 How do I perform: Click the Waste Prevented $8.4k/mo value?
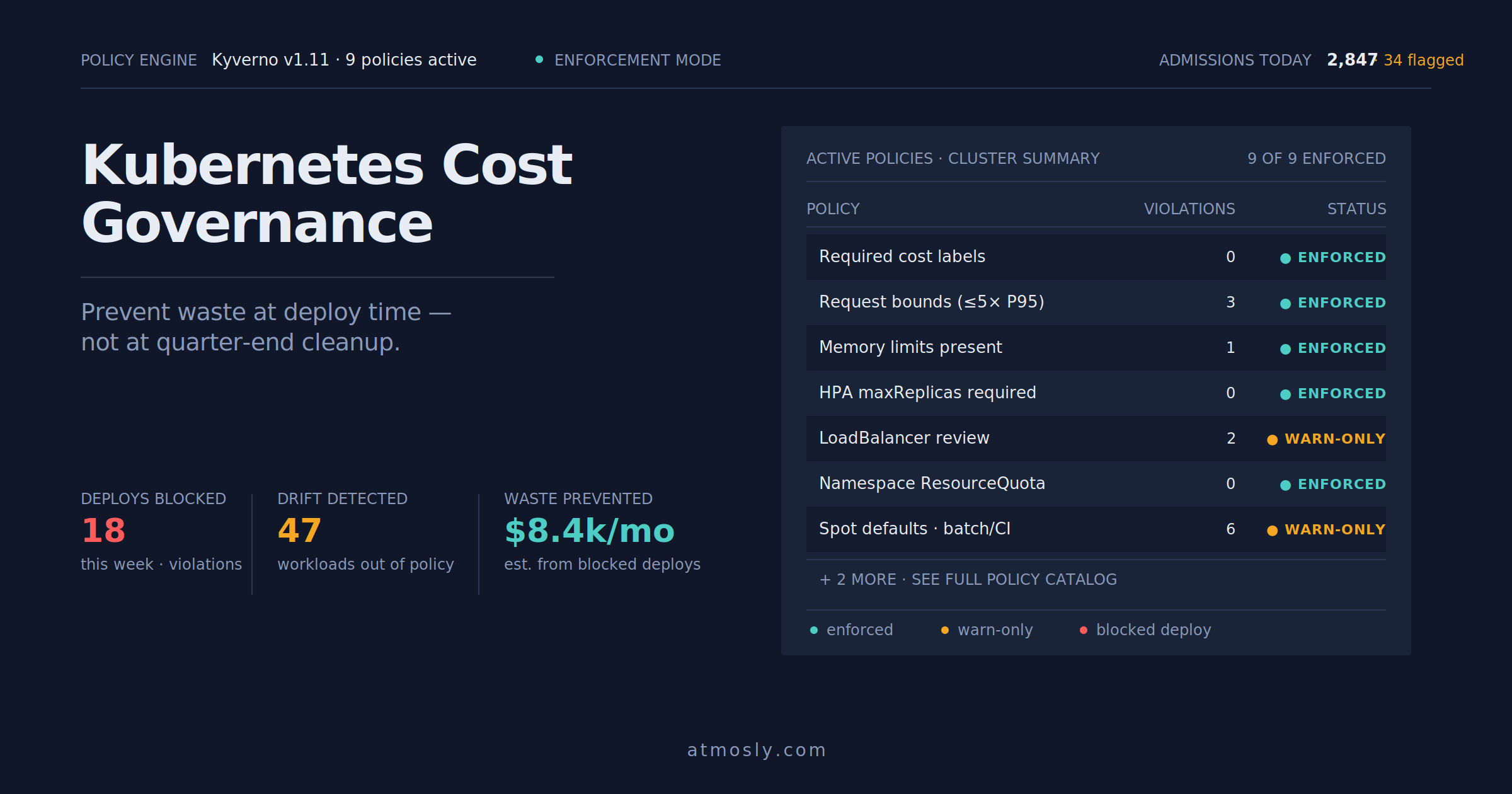590,531
